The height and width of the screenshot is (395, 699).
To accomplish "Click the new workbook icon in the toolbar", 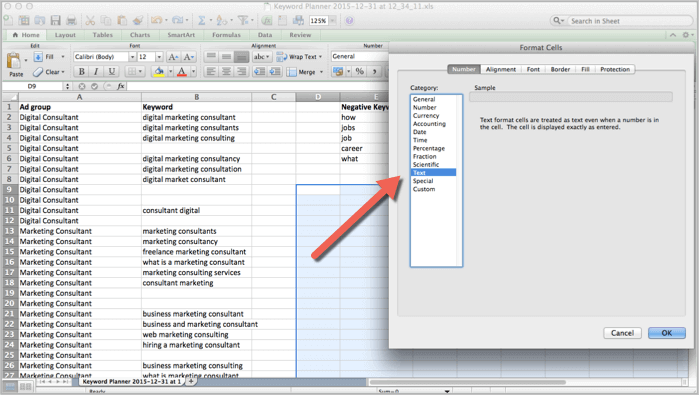I will 8,20.
